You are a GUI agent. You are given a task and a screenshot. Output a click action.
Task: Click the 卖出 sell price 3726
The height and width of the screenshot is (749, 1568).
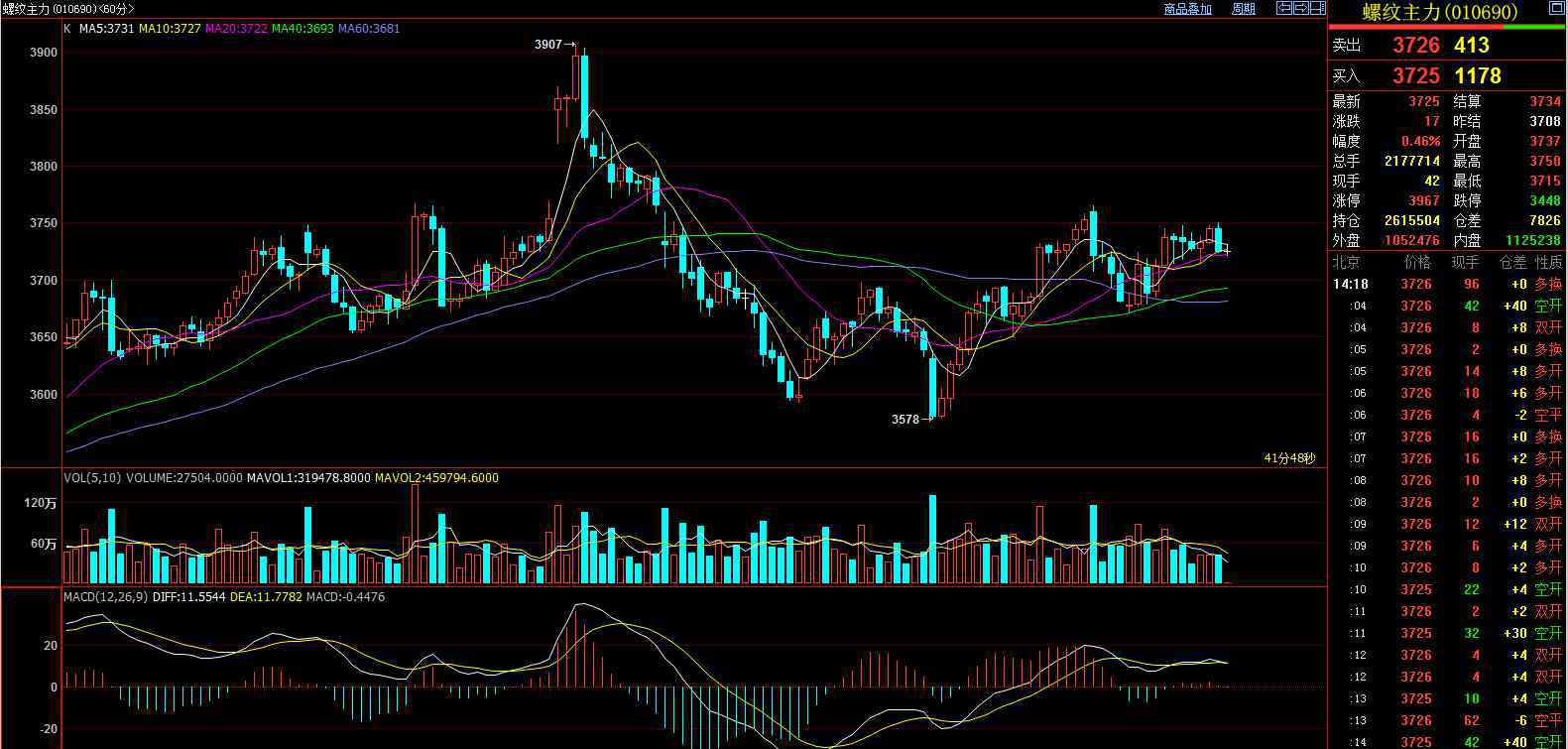click(1415, 46)
